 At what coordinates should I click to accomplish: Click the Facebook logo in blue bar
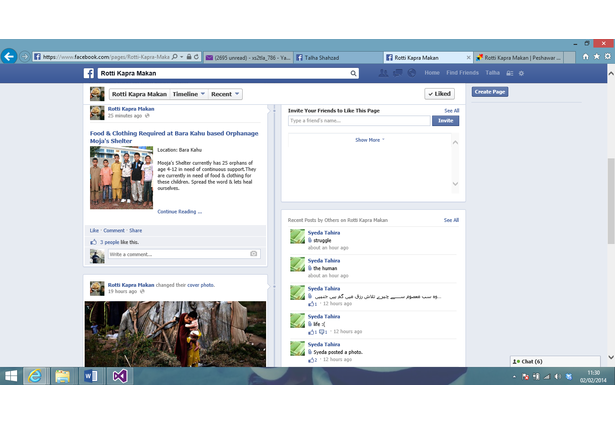89,73
